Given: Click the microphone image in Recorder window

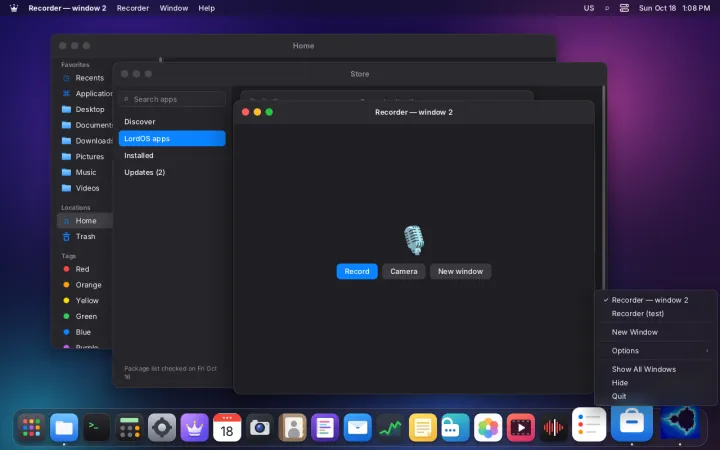Looking at the screenshot, I should point(414,240).
